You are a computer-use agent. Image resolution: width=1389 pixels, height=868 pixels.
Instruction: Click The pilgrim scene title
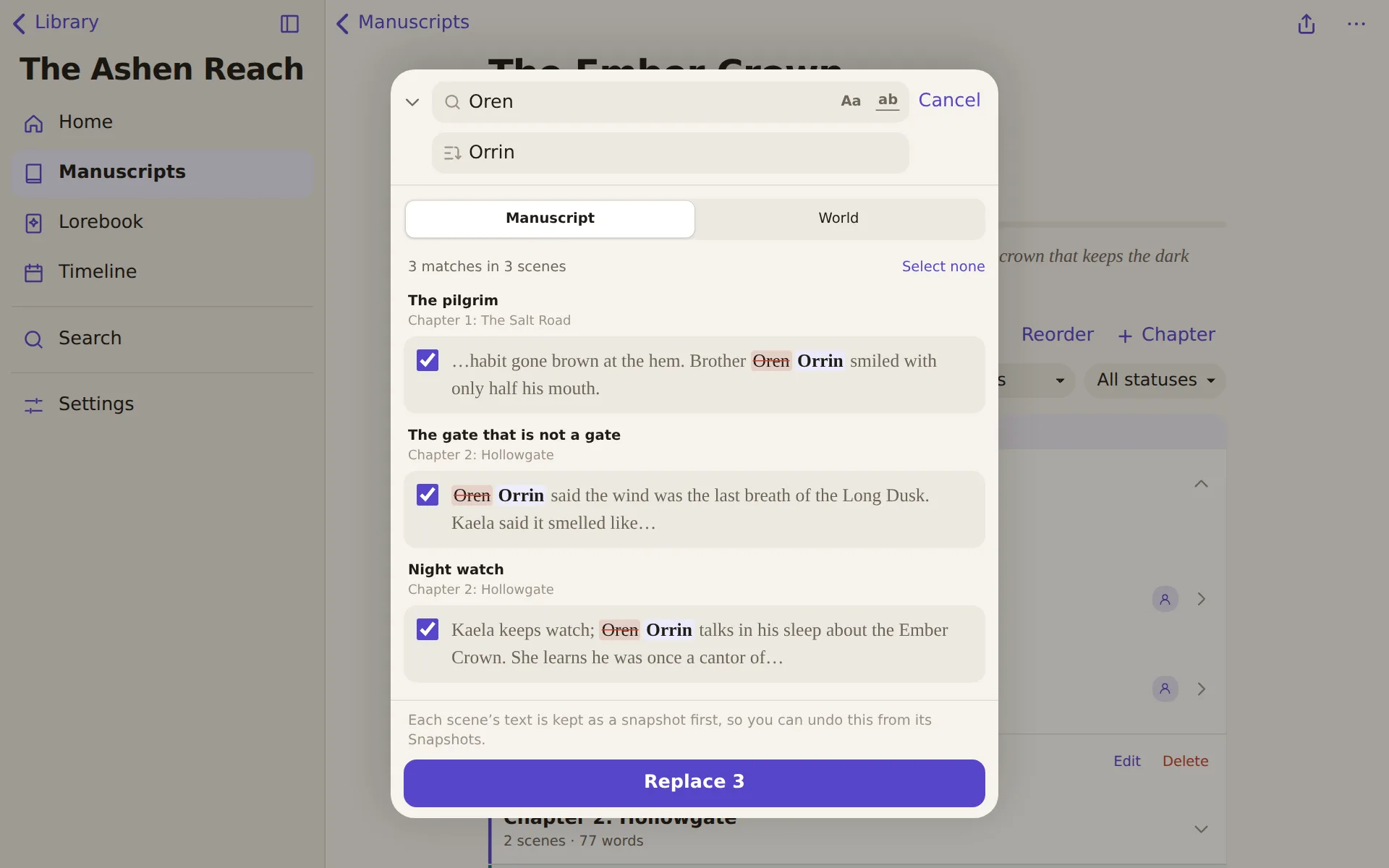[x=453, y=300]
